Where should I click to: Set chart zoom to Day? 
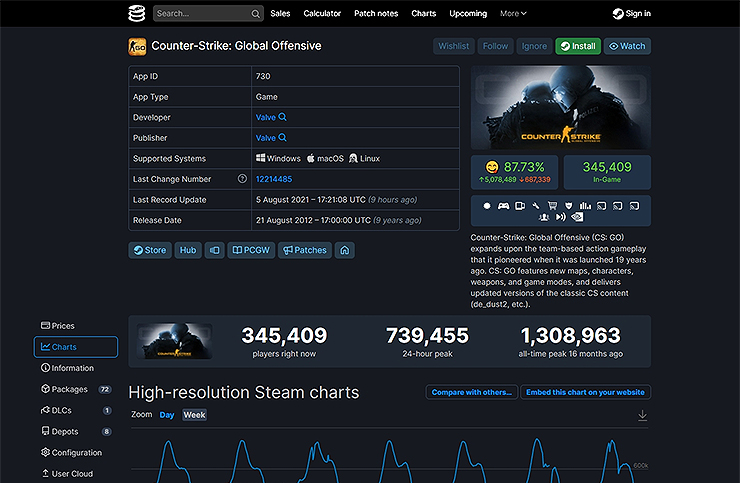tap(167, 415)
